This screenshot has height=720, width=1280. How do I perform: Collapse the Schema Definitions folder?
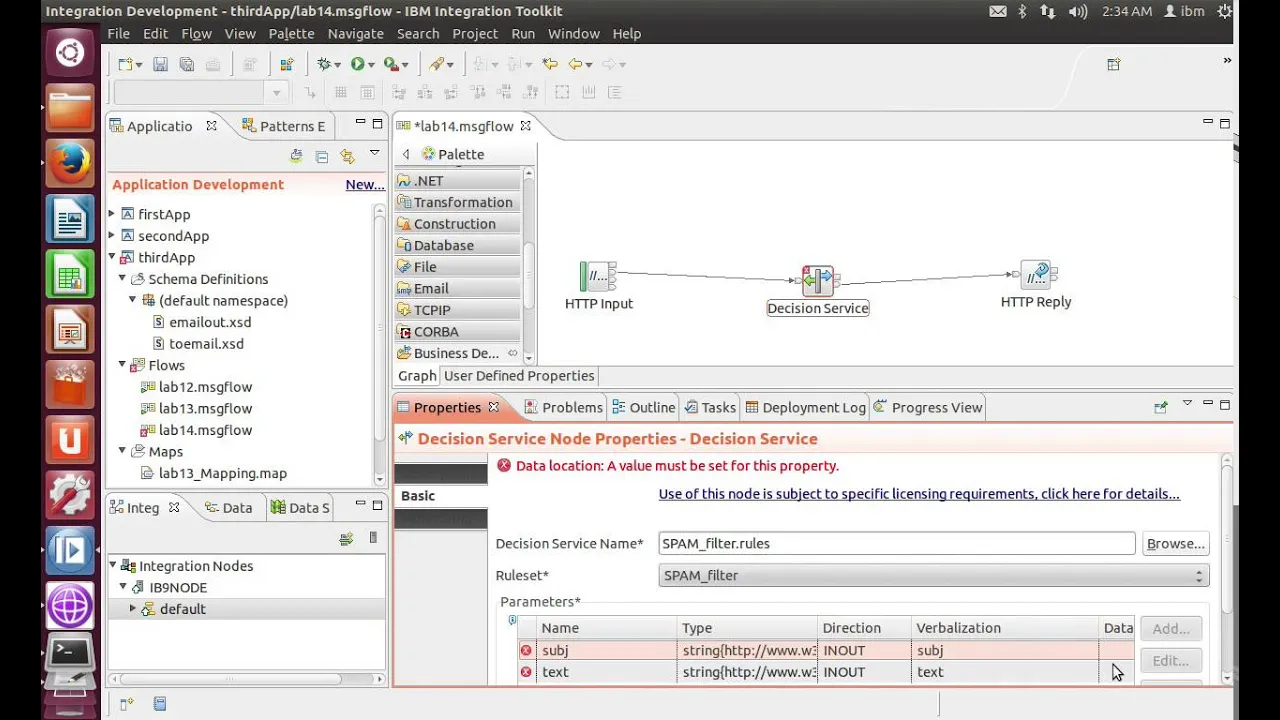pyautogui.click(x=123, y=279)
